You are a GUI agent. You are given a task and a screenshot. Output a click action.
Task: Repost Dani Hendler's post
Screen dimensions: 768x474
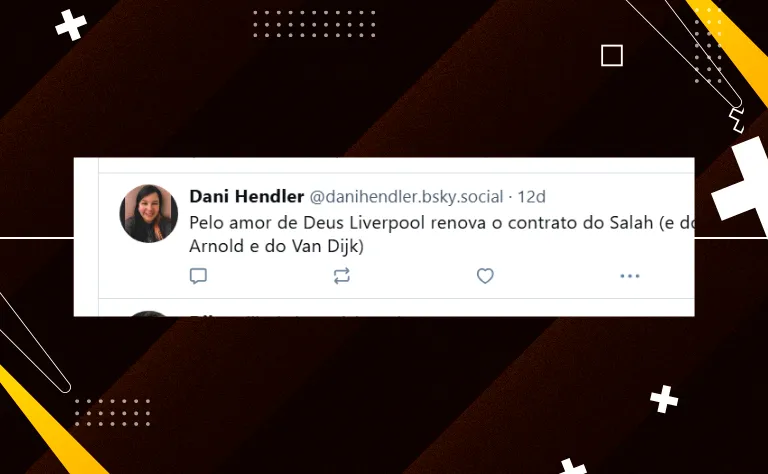341,276
